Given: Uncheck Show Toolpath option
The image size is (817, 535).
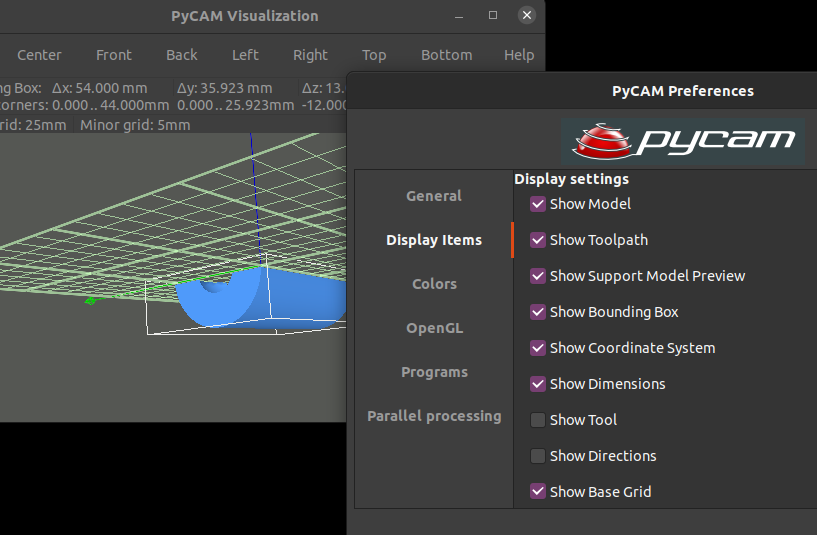Looking at the screenshot, I should click(x=538, y=240).
